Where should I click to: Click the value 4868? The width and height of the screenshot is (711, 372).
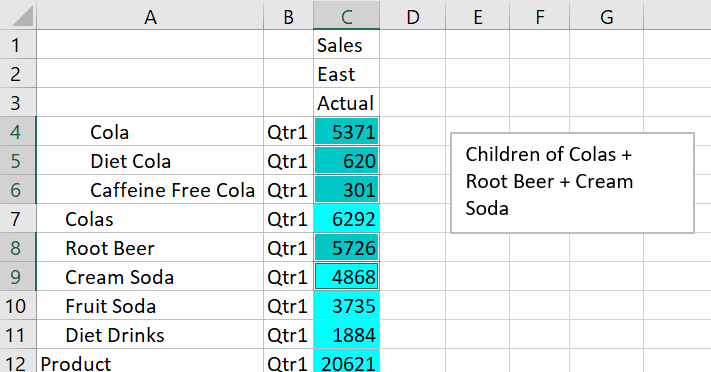[x=346, y=277]
